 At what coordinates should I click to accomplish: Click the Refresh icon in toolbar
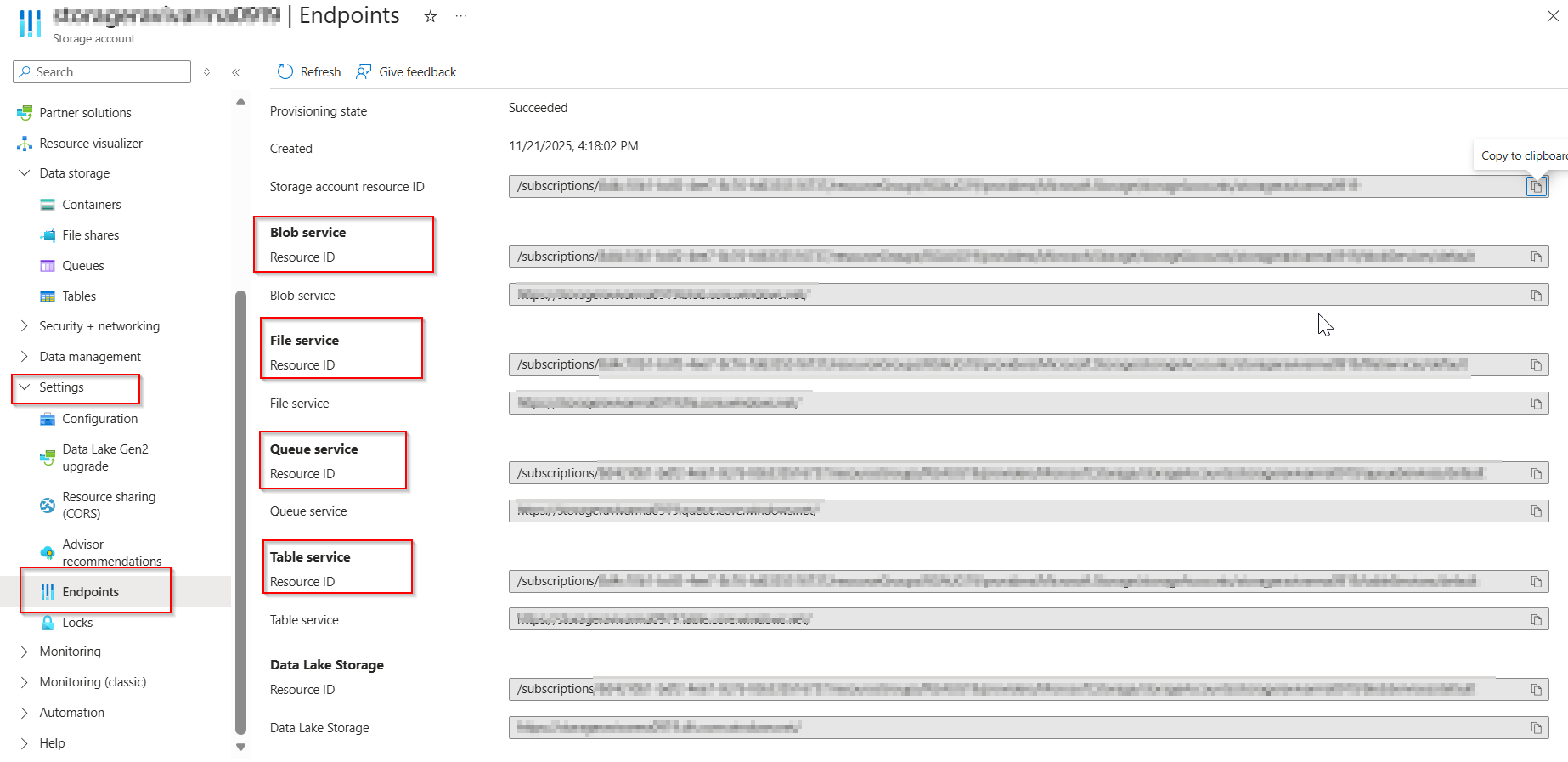pyautogui.click(x=285, y=72)
